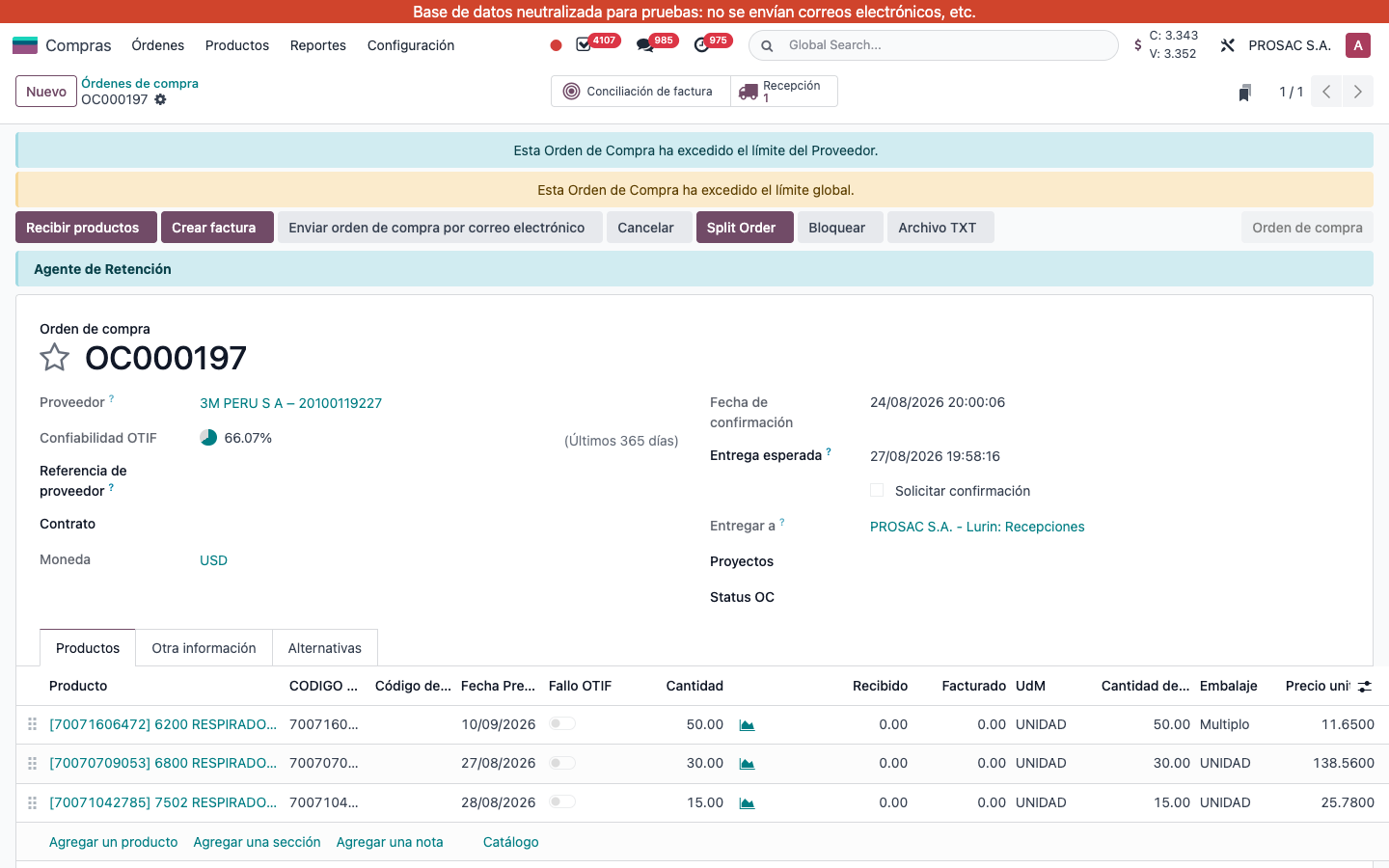The image size is (1389, 868).
Task: Open the PROSAC S.A. company switcher
Action: point(1290,45)
